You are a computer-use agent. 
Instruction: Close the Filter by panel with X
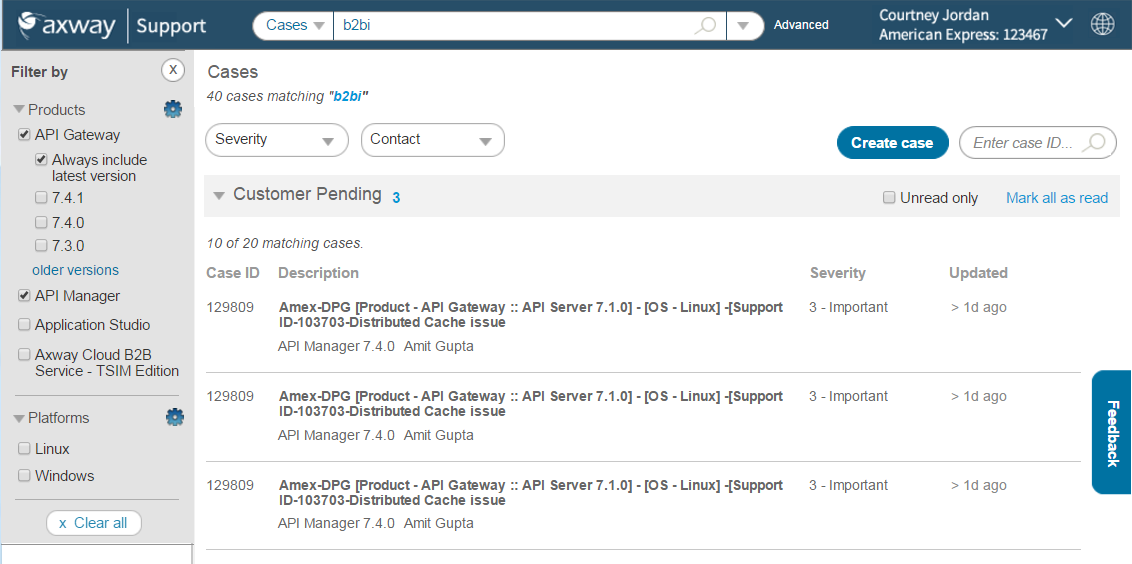173,70
